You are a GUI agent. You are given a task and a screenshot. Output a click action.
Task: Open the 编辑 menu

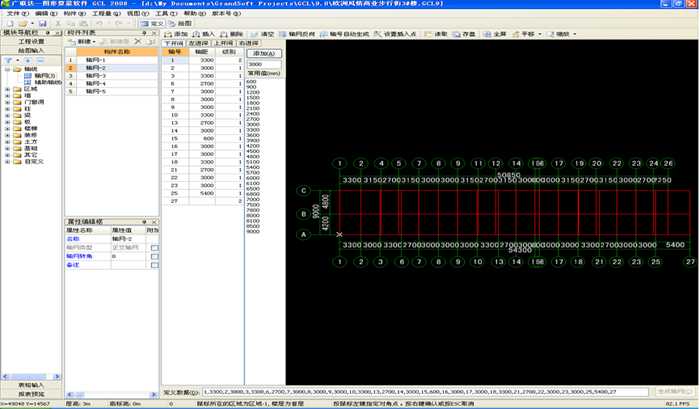click(x=46, y=13)
